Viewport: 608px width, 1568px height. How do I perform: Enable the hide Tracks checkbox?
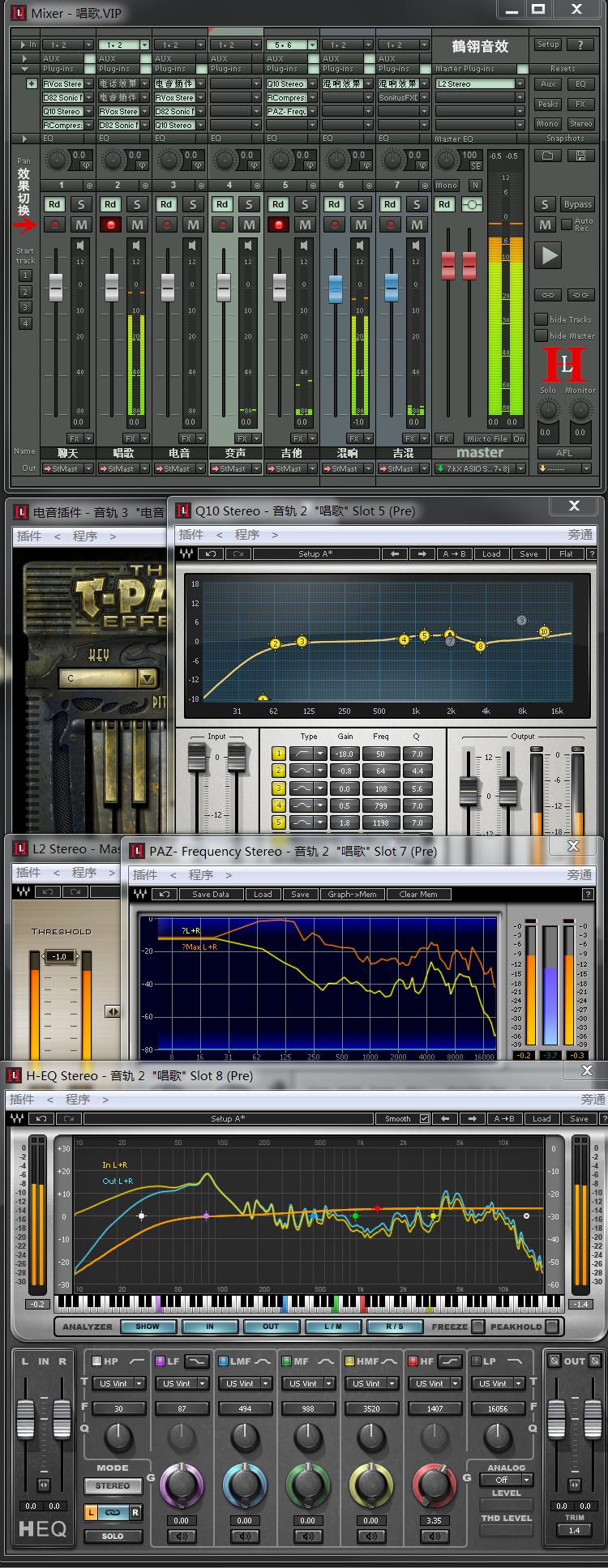pyautogui.click(x=541, y=319)
